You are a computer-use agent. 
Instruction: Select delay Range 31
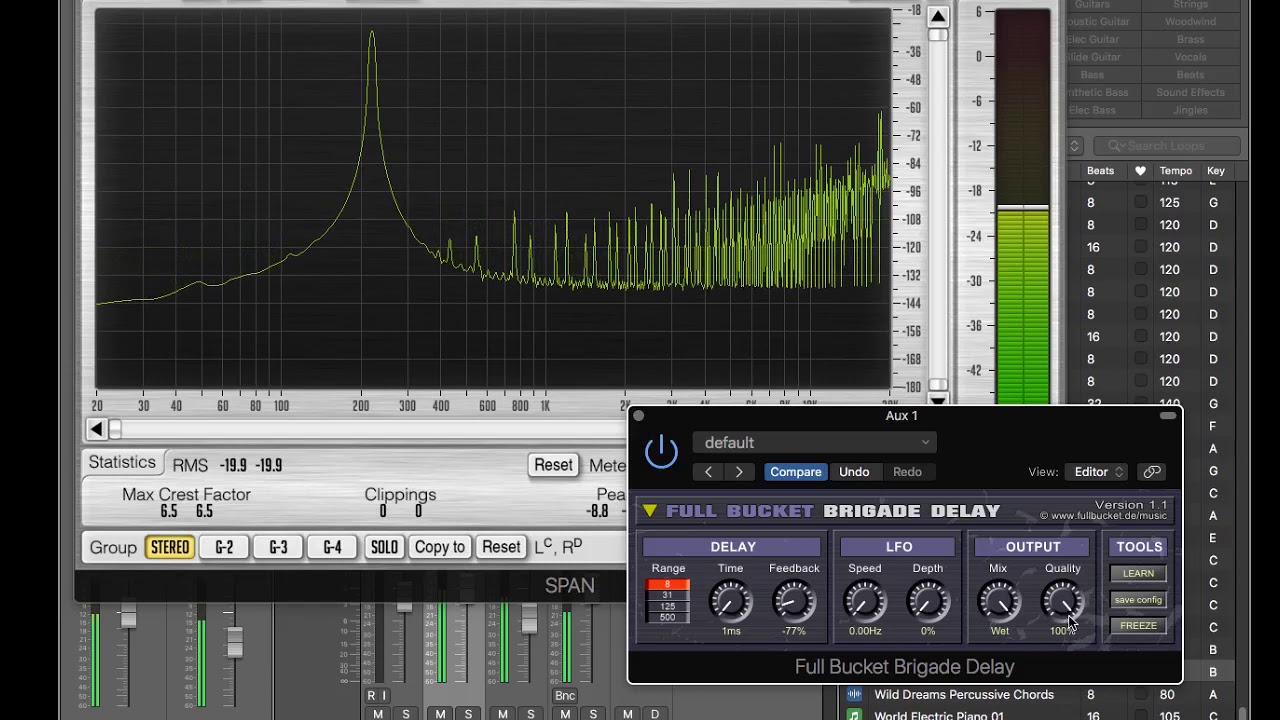tap(668, 595)
